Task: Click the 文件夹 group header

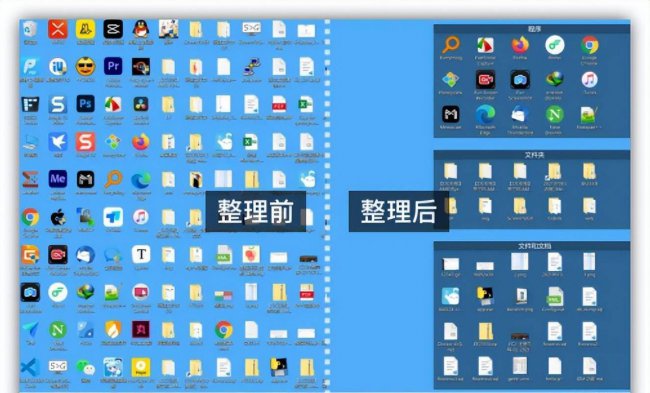Action: (x=532, y=155)
